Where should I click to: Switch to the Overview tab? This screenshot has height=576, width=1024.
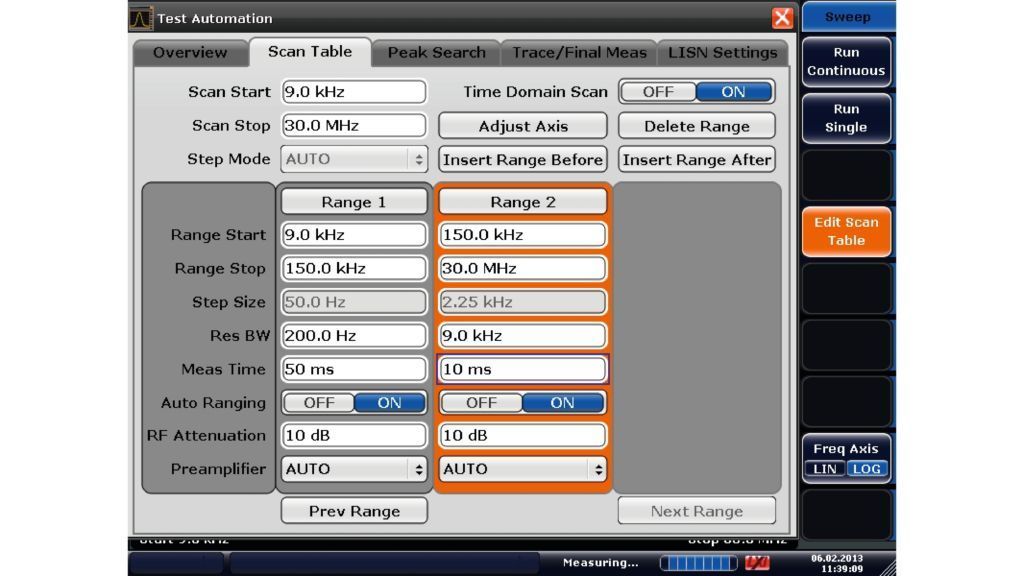point(190,53)
